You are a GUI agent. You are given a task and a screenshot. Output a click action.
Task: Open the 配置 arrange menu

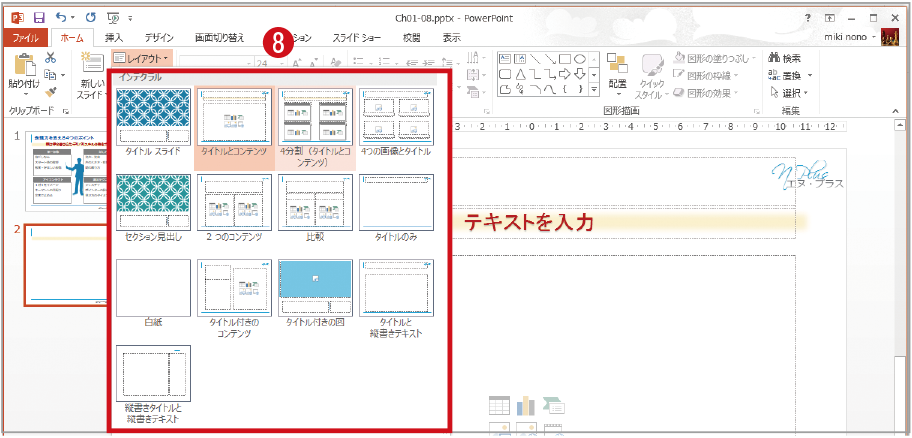(618, 73)
